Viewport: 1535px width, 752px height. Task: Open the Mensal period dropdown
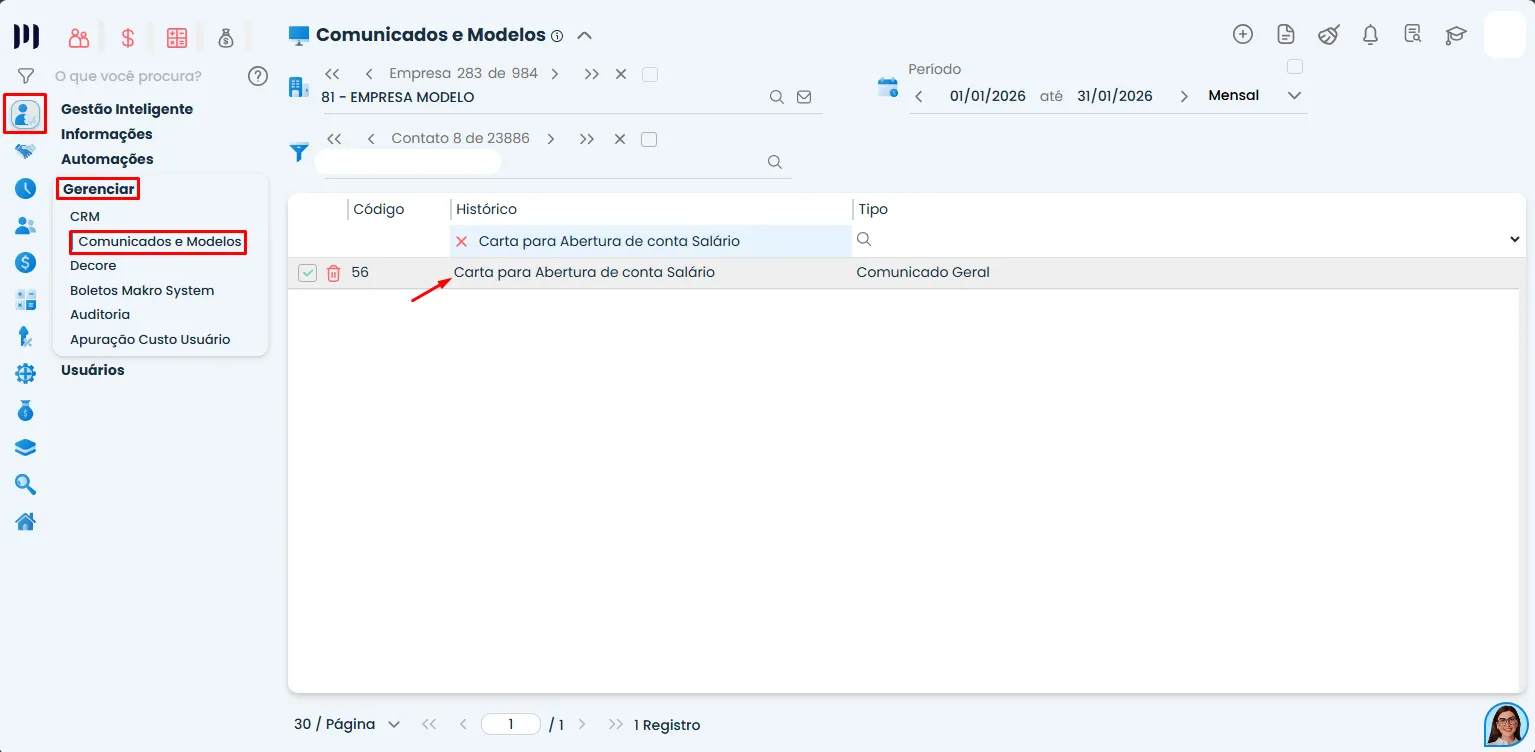tap(1295, 95)
